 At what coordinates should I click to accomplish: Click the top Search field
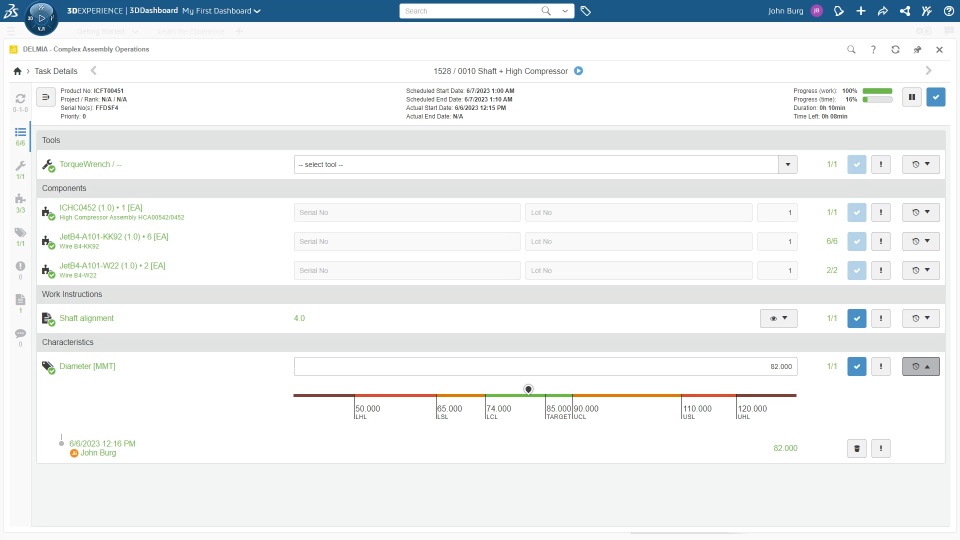(471, 11)
